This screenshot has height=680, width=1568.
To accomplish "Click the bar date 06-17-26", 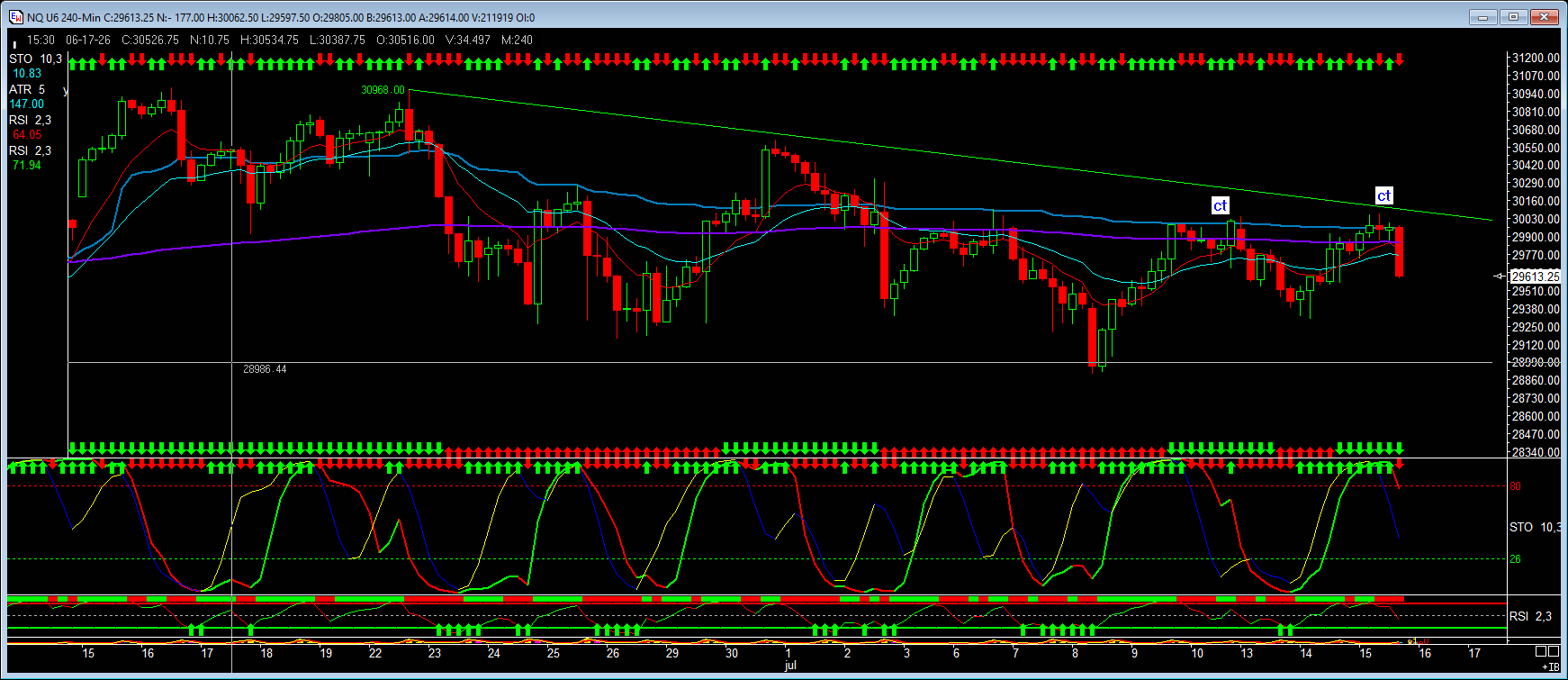I will point(88,40).
